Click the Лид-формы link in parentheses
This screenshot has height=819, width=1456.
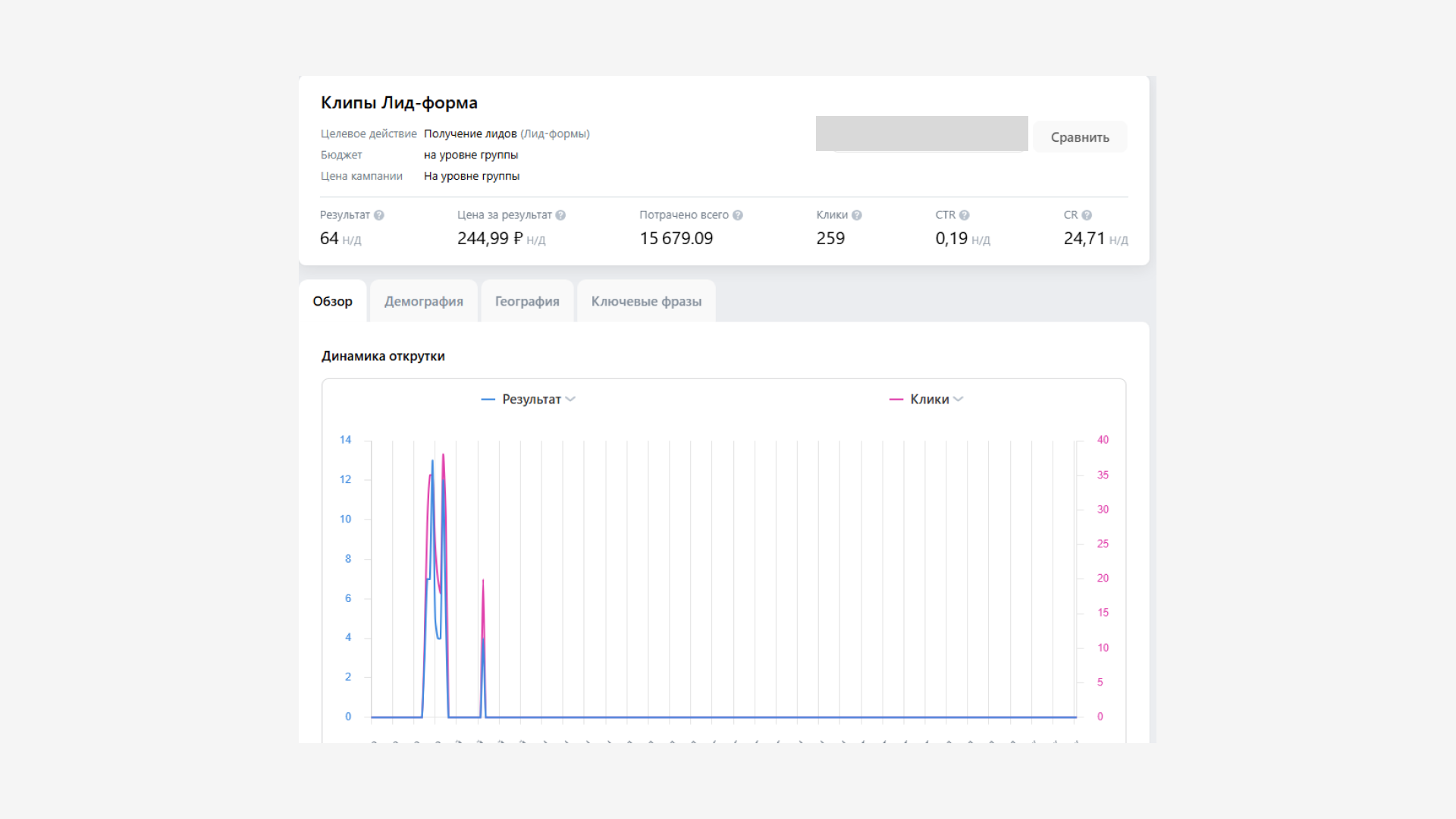555,134
